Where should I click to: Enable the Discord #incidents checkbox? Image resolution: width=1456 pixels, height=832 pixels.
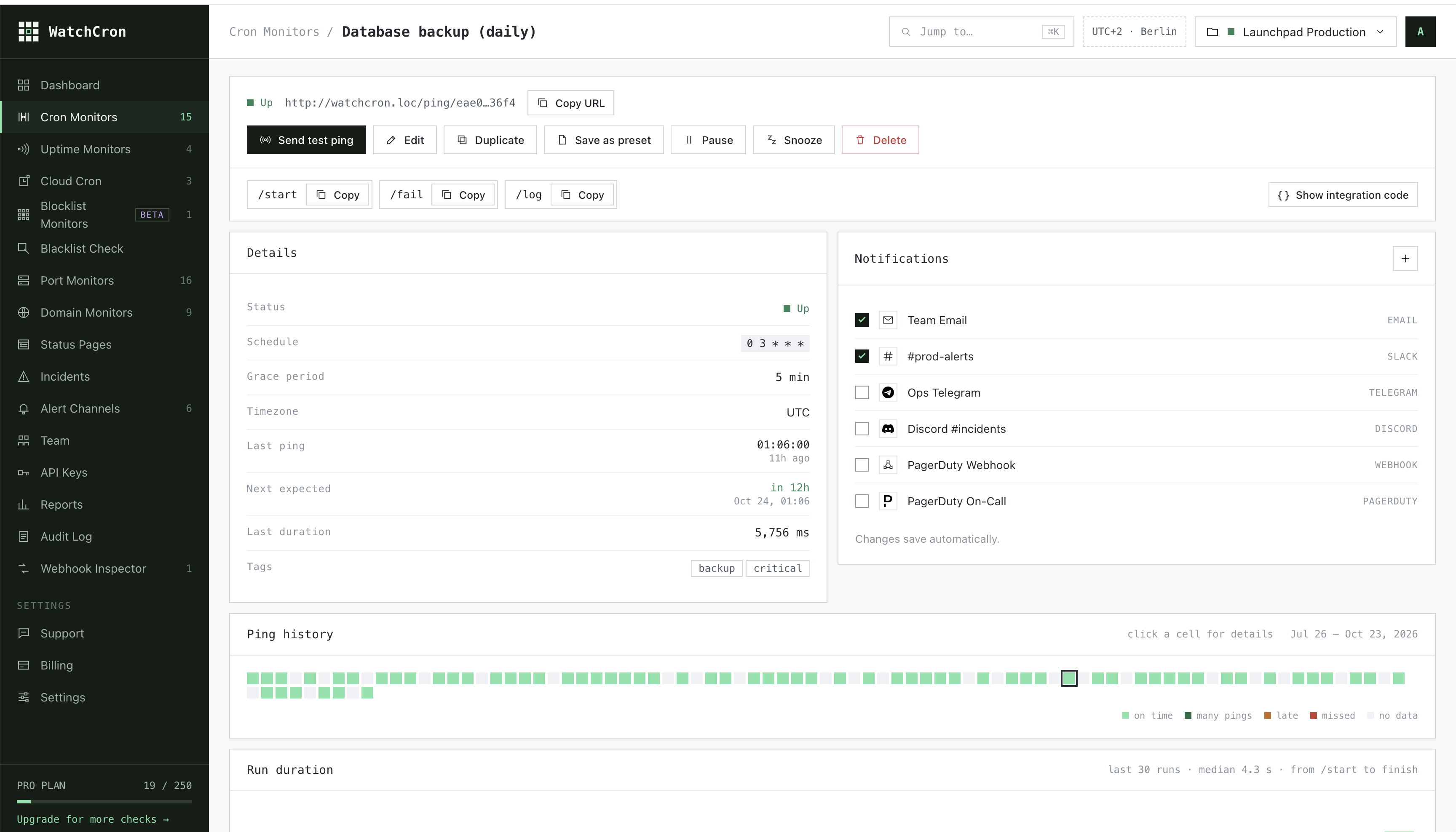[x=862, y=429]
